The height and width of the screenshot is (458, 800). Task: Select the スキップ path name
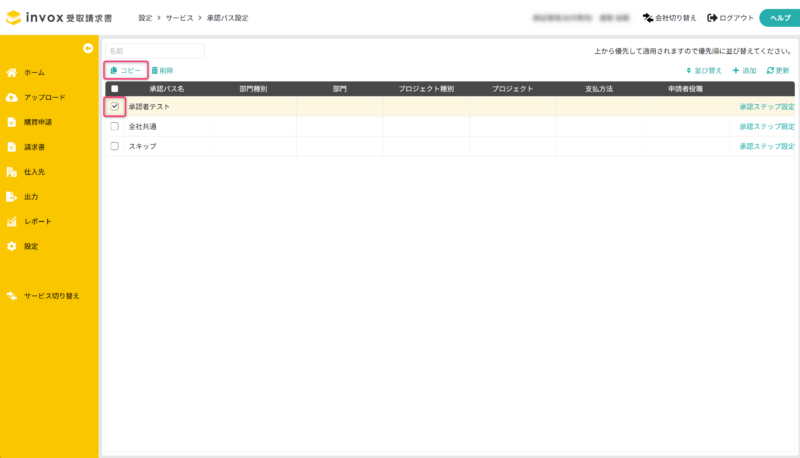[x=142, y=146]
